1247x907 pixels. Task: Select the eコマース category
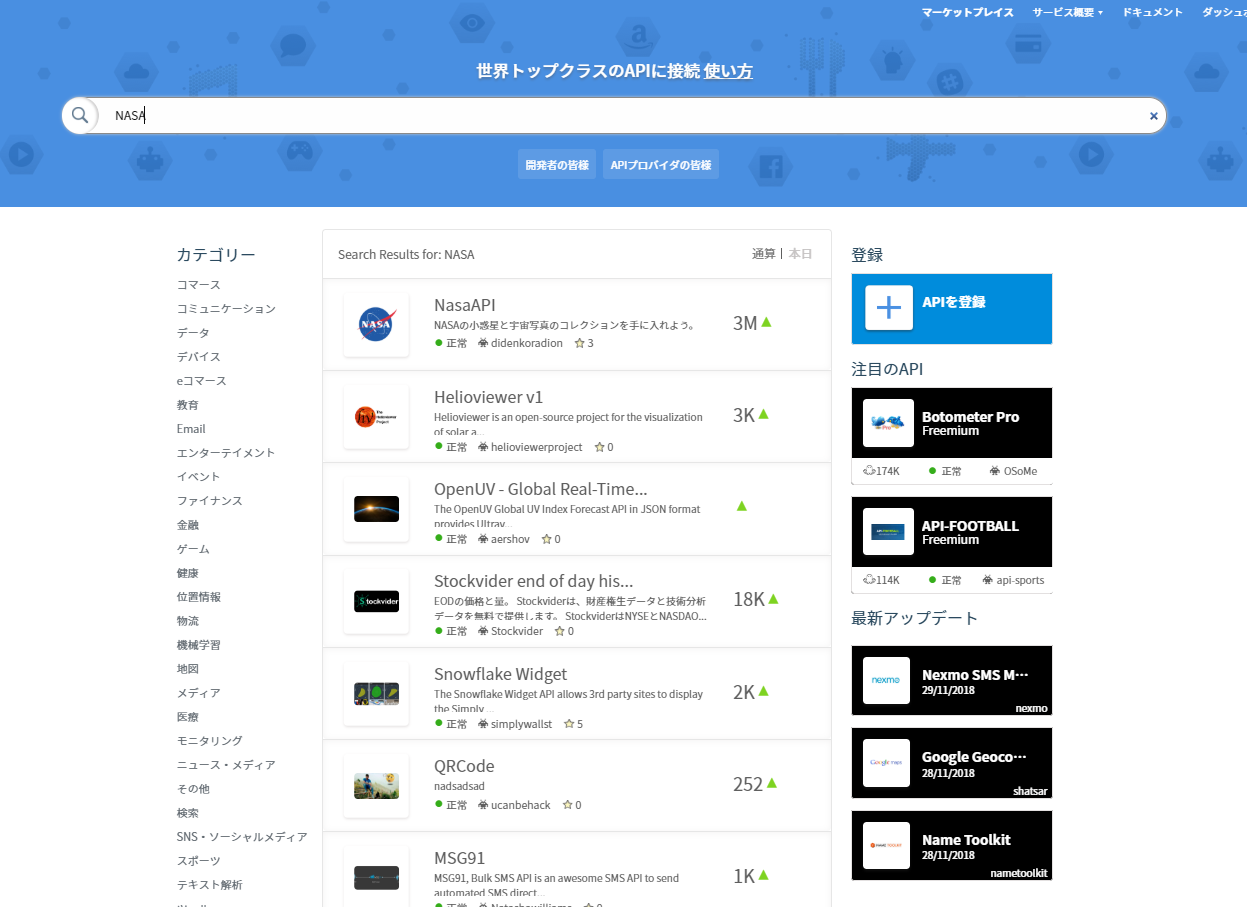point(202,381)
